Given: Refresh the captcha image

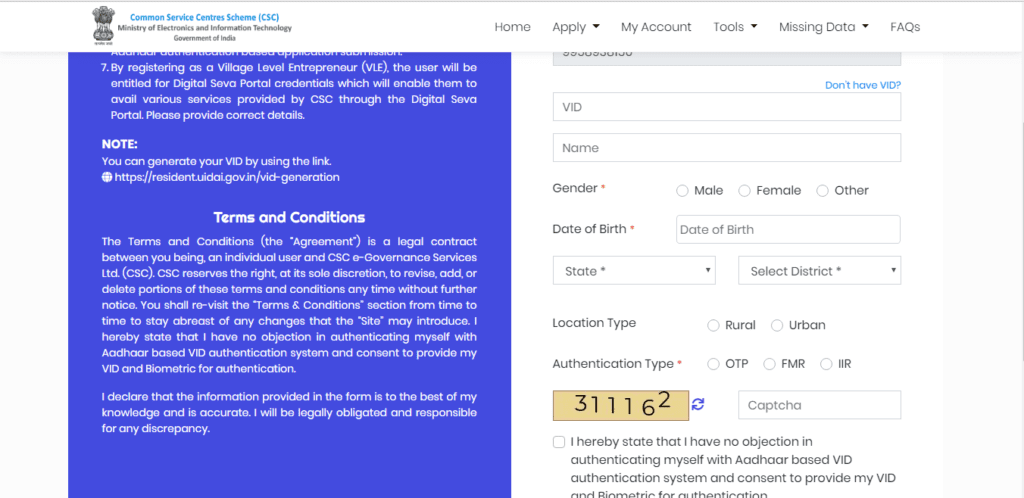Looking at the screenshot, I should click(x=698, y=404).
